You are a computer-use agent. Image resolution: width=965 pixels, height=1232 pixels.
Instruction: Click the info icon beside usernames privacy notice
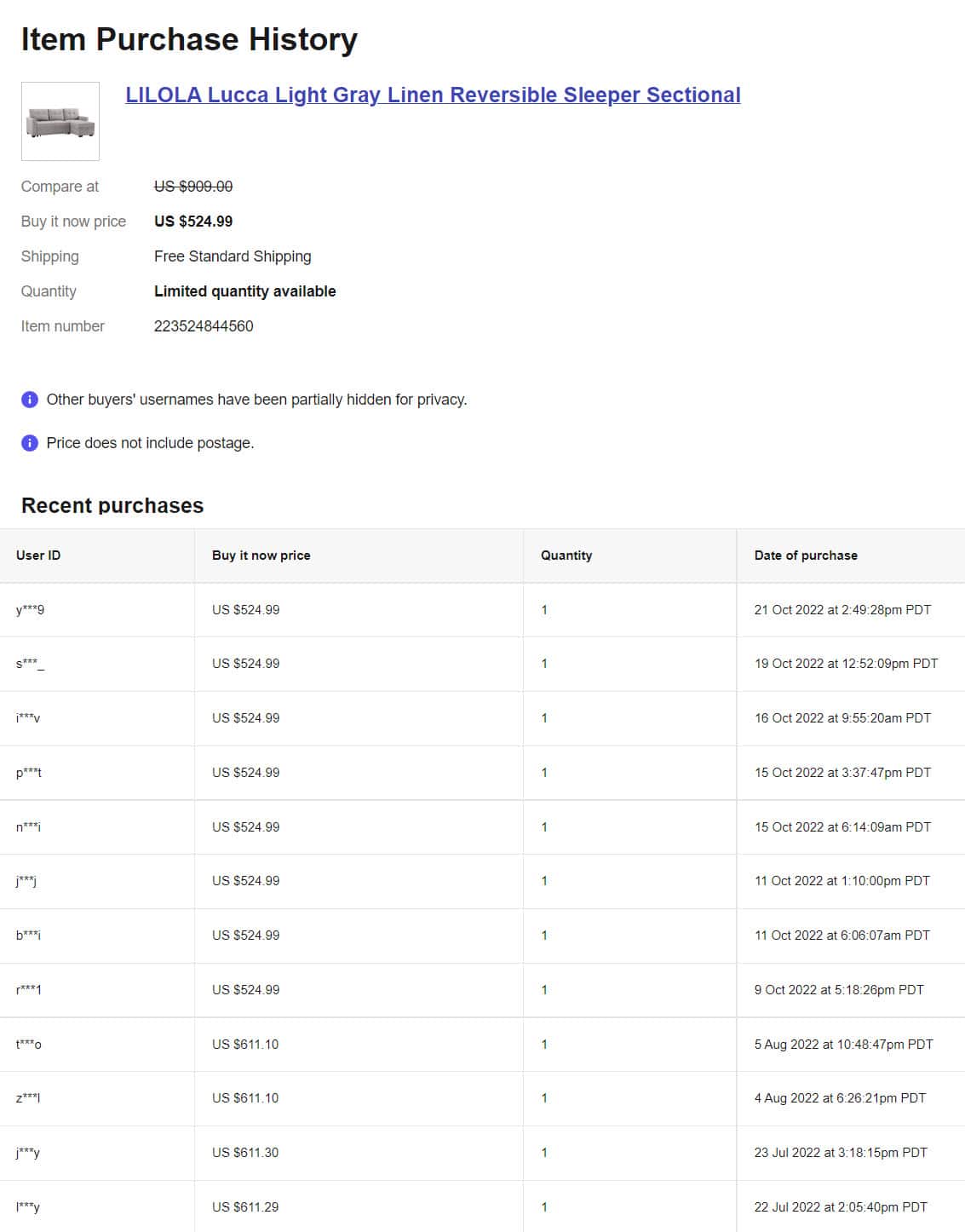[x=30, y=400]
